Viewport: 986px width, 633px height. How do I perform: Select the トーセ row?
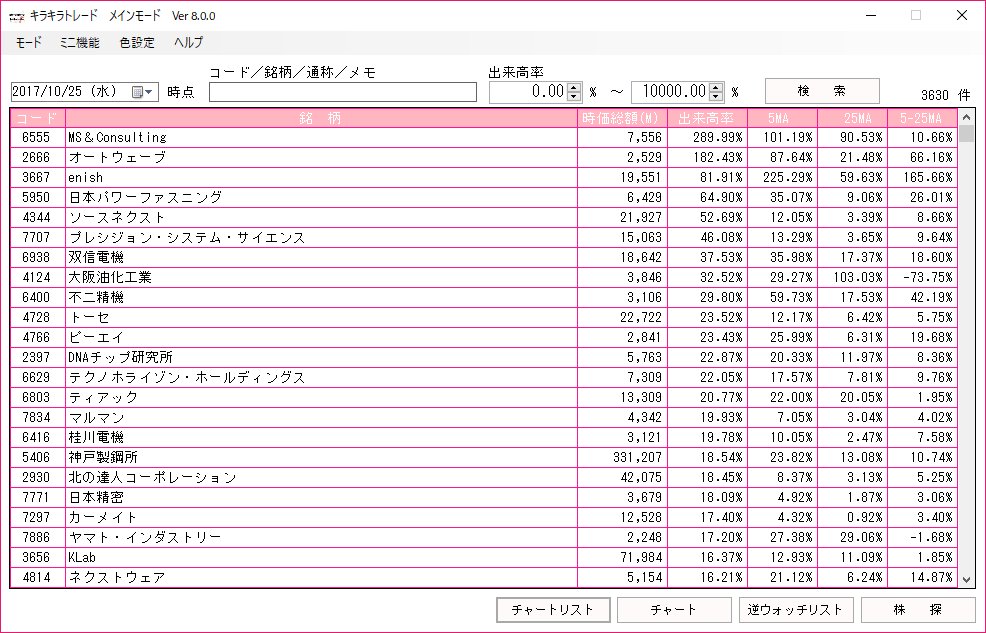click(484, 317)
